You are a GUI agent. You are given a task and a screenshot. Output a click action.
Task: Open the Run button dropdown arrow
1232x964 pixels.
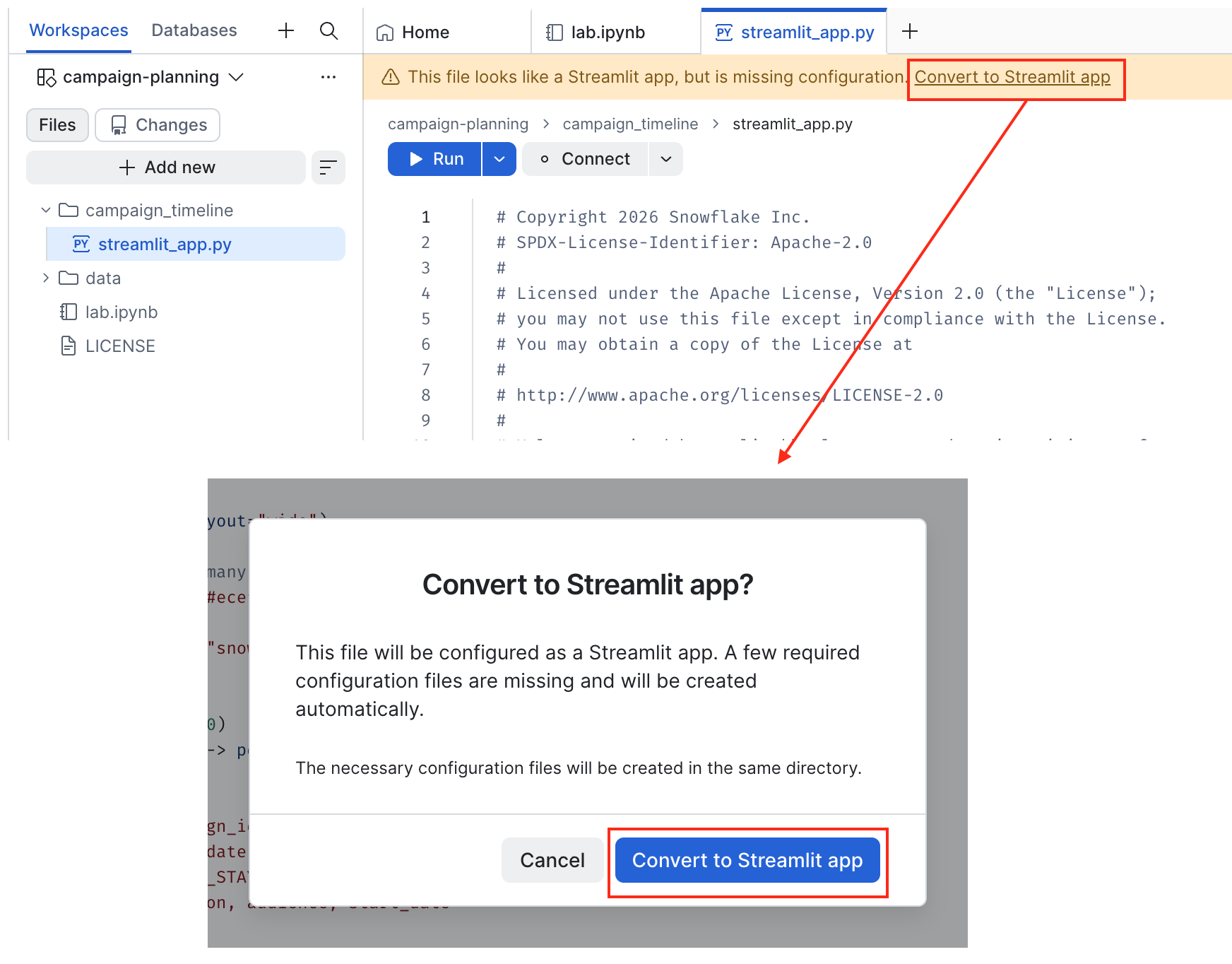tap(499, 159)
